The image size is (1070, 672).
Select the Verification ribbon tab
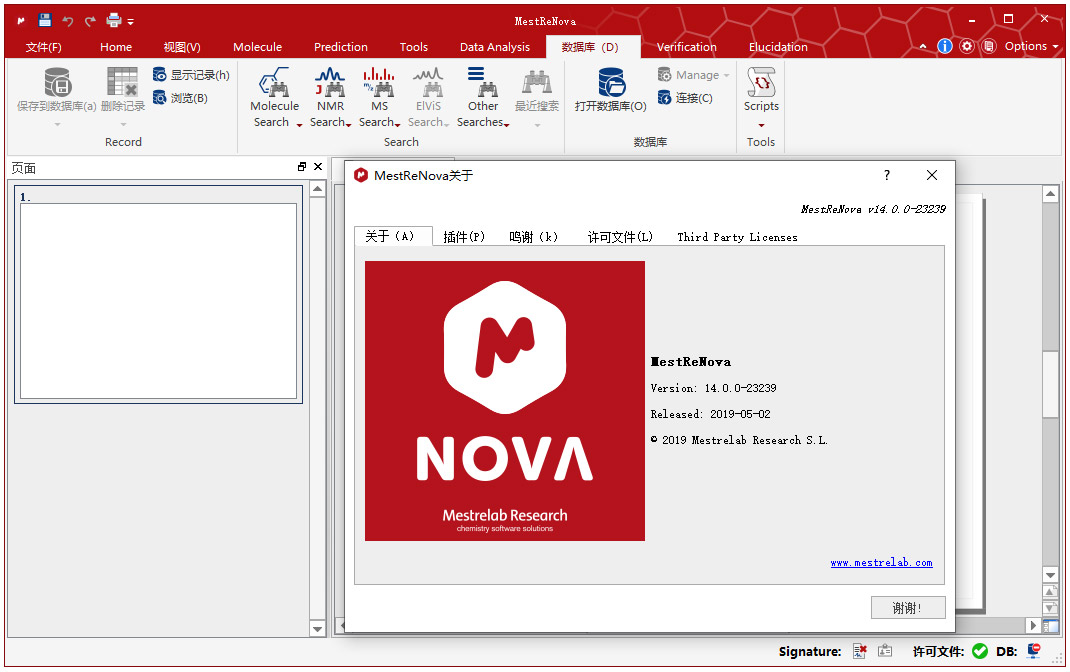pos(686,46)
